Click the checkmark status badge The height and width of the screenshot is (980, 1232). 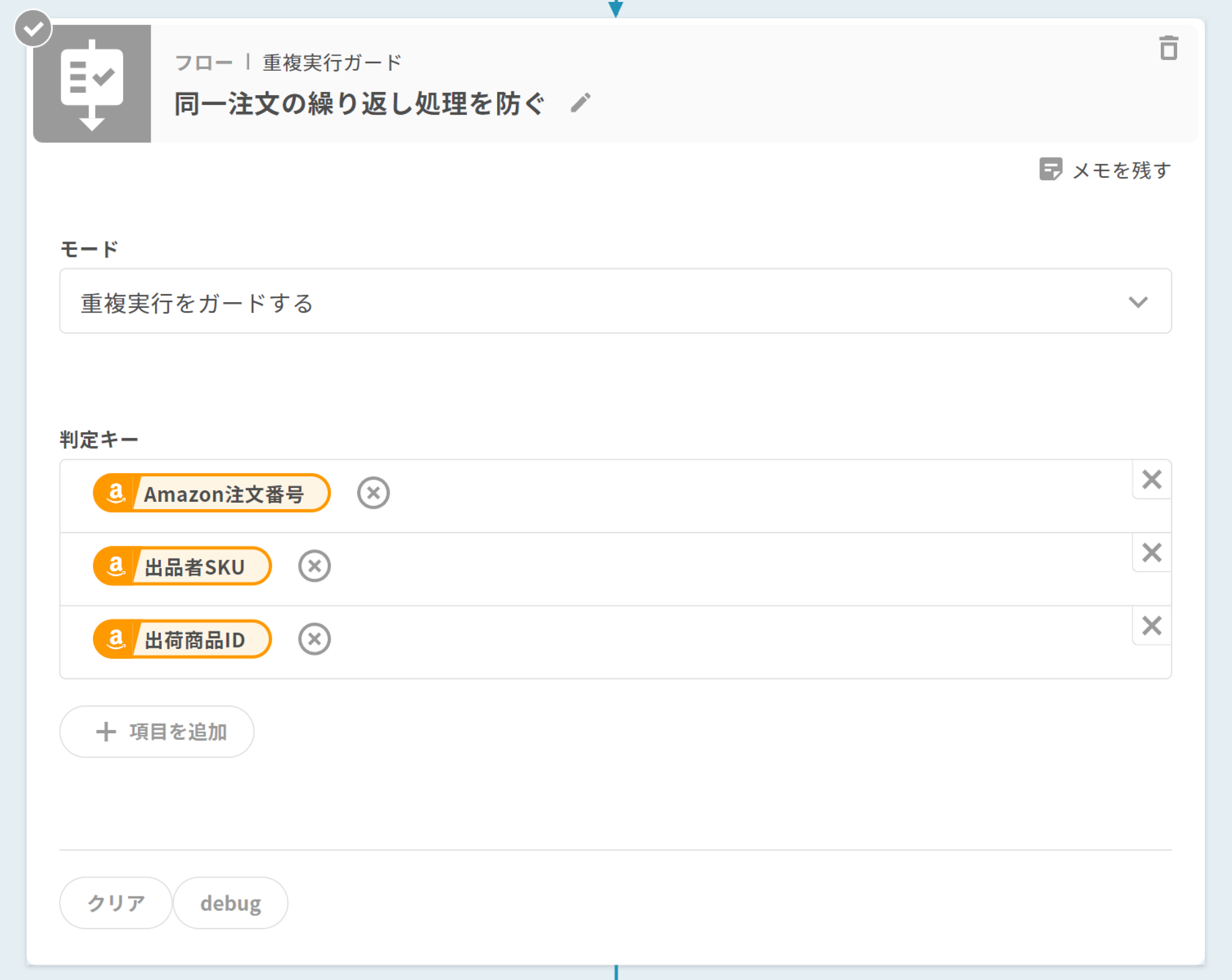[x=33, y=28]
